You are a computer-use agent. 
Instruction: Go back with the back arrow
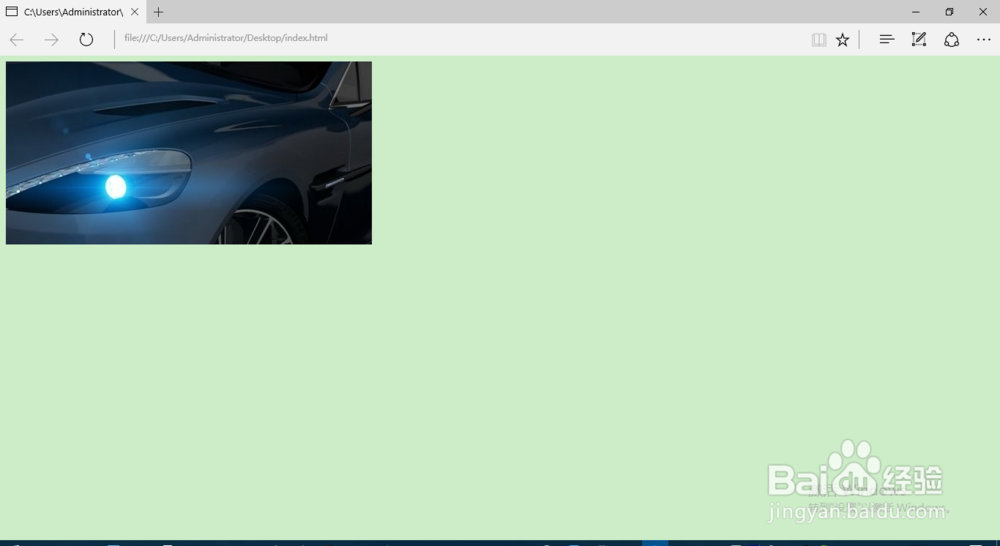(x=17, y=40)
